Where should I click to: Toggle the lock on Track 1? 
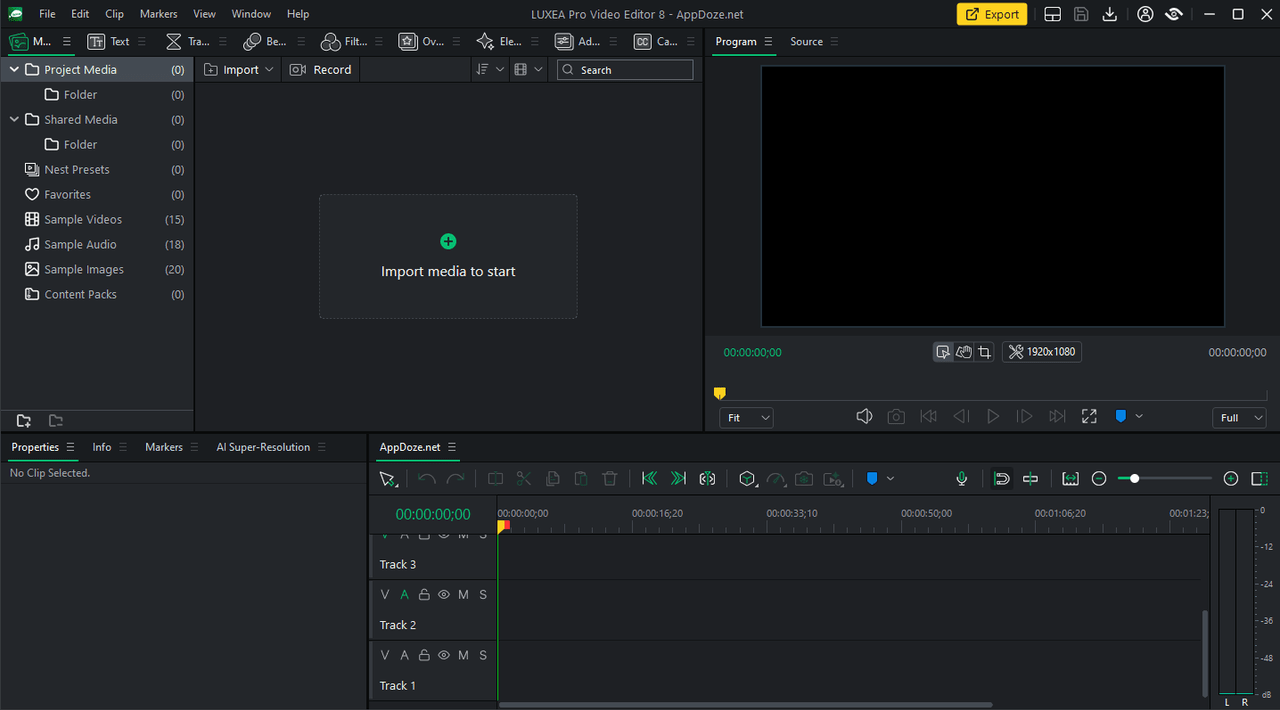pos(424,656)
